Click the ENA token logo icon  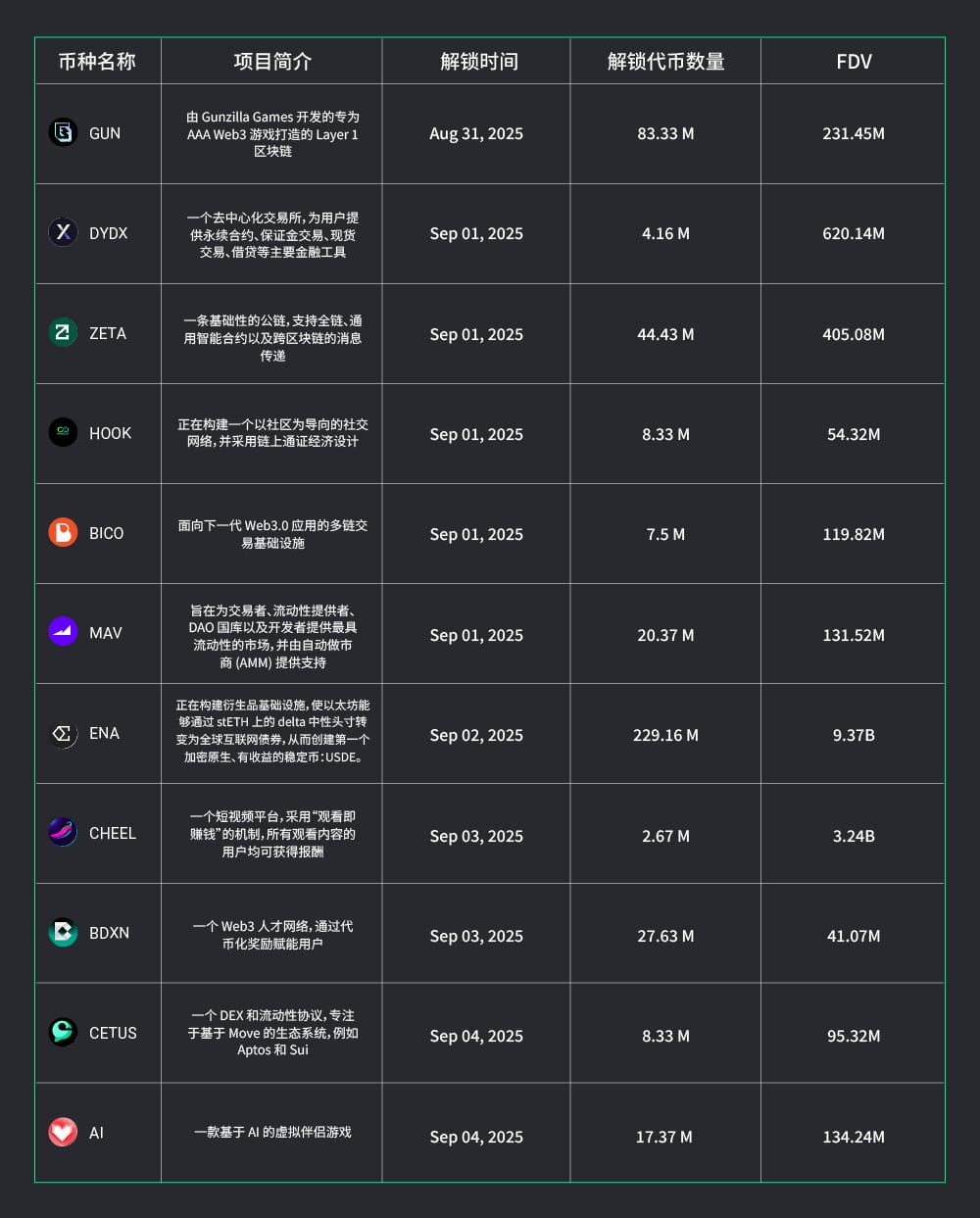coord(63,733)
